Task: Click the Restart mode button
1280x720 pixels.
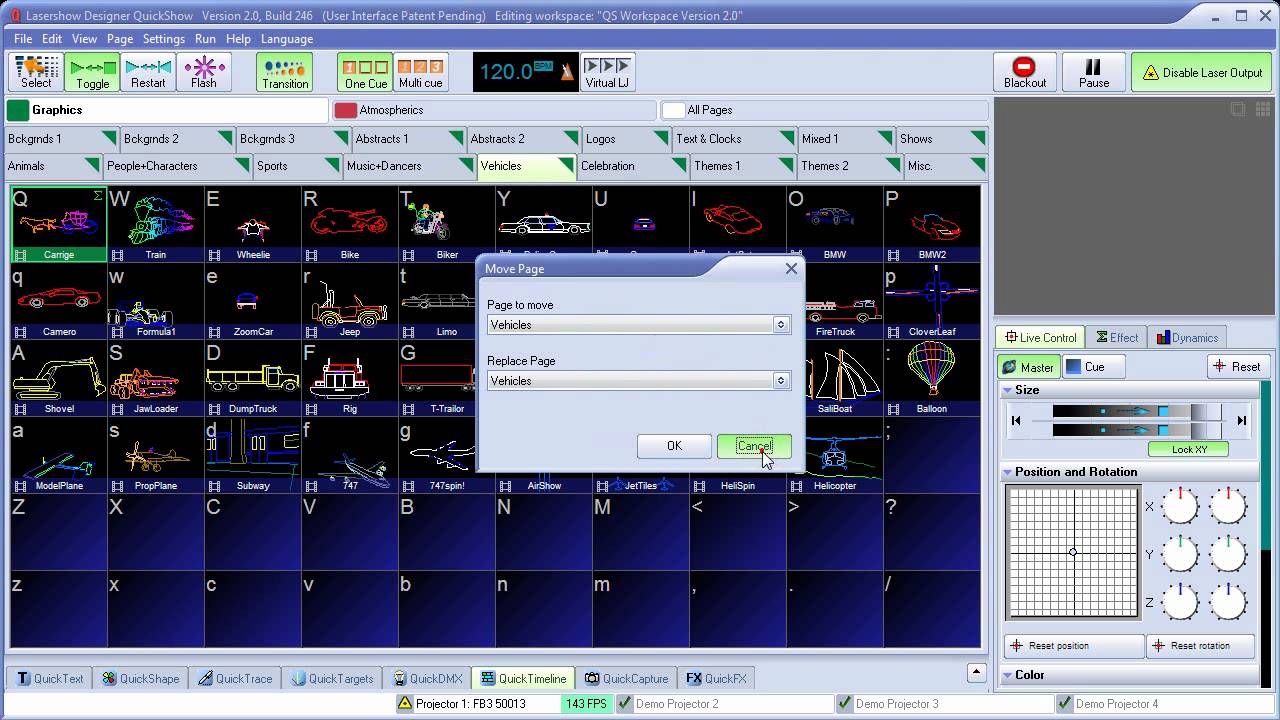Action: [148, 72]
